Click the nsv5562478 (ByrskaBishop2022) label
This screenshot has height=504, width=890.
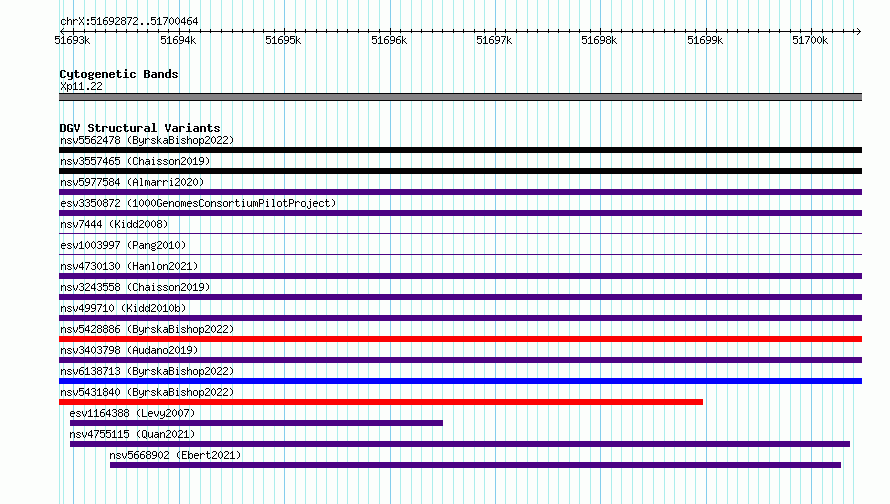[147, 140]
